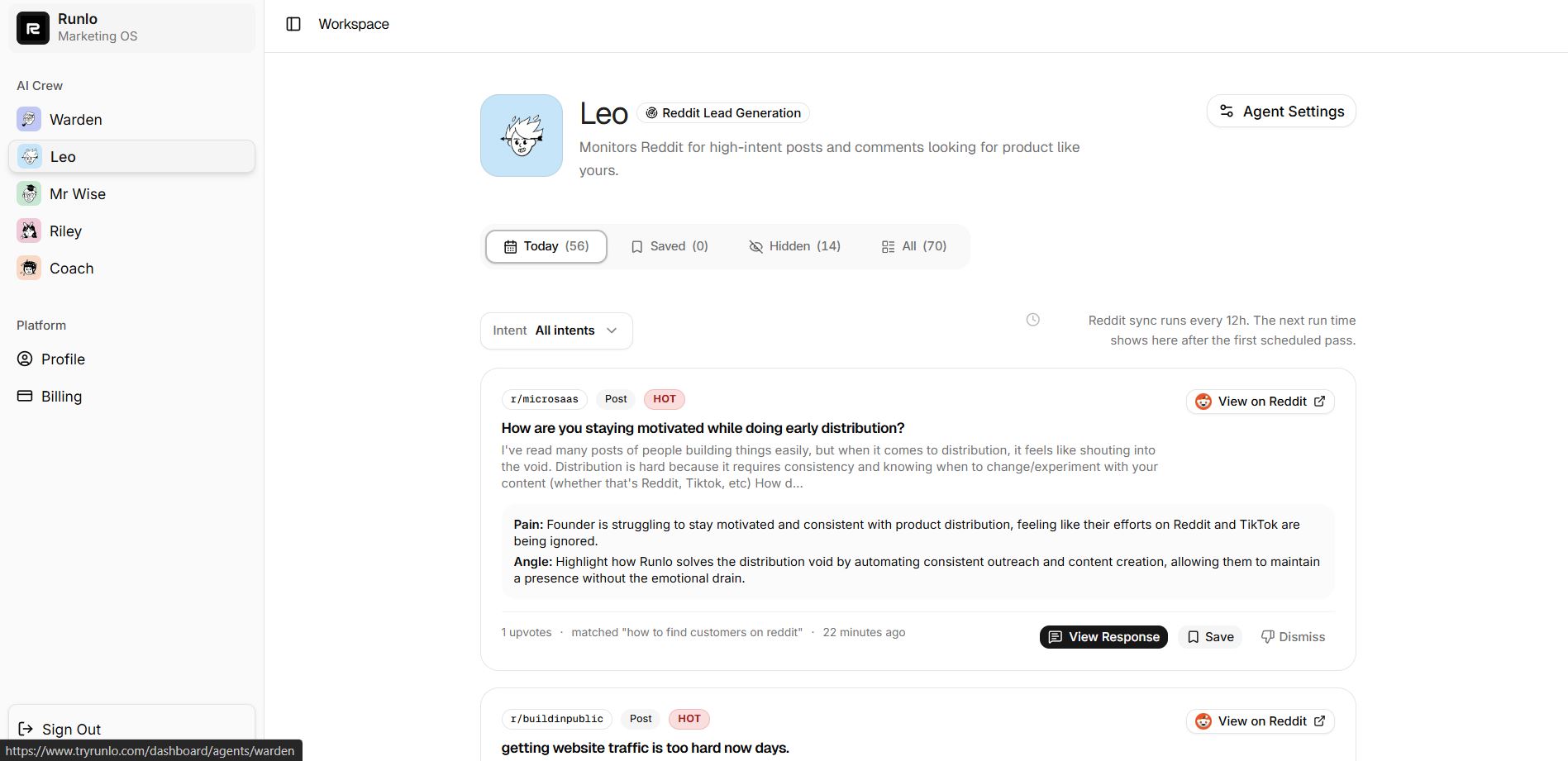Click the Runlo logo

click(32, 27)
